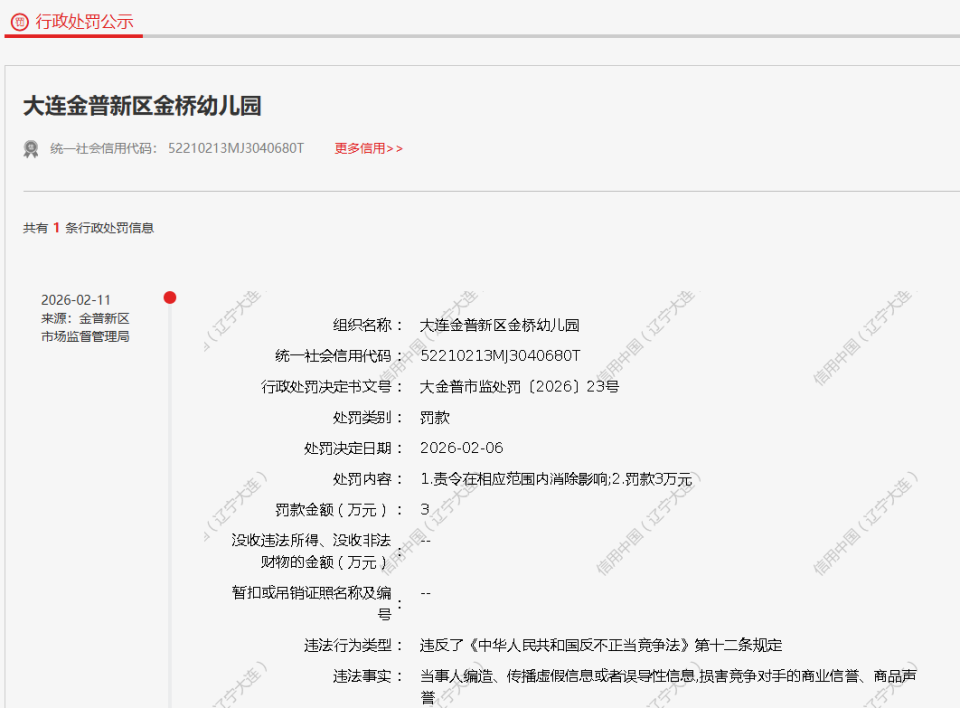Click the 处罚内容 text about 罚款3万元
This screenshot has width=960, height=708.
point(555,478)
